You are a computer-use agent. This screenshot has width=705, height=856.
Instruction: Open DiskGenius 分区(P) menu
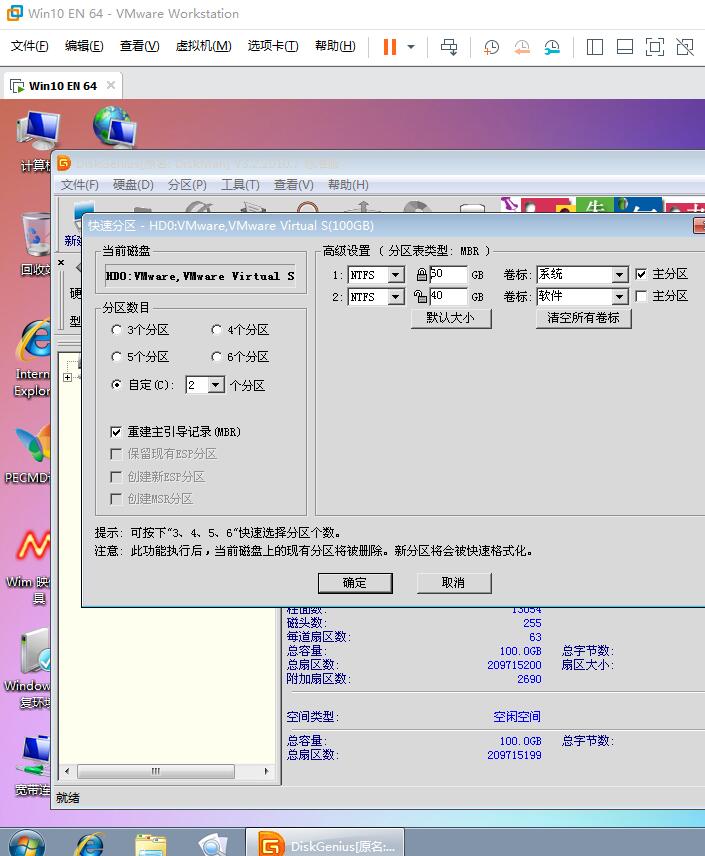(x=187, y=185)
